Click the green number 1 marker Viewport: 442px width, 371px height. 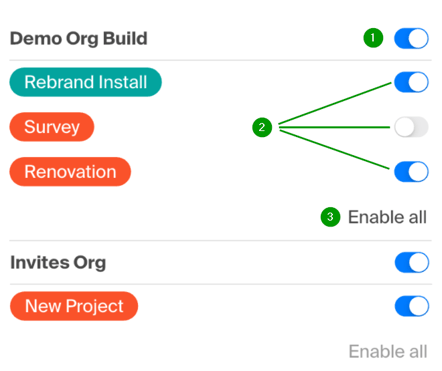[x=373, y=38]
